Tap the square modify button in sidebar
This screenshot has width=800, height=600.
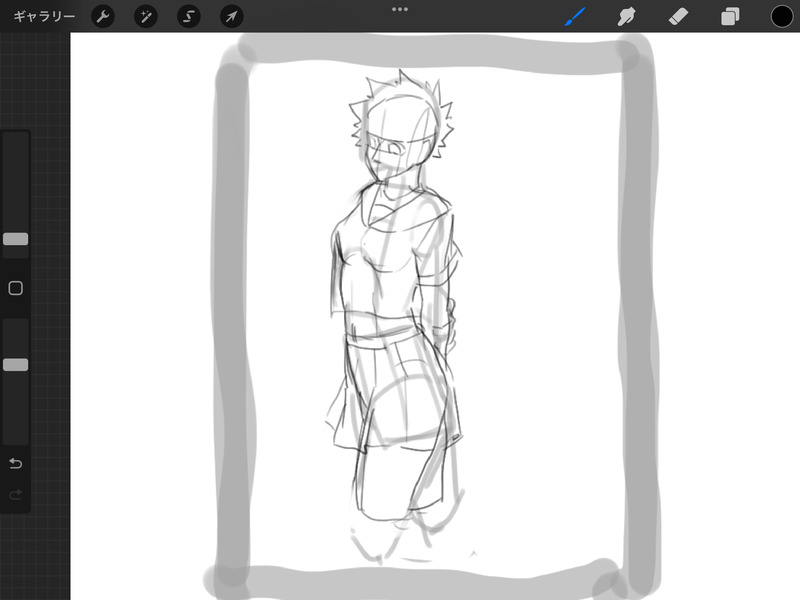point(16,288)
